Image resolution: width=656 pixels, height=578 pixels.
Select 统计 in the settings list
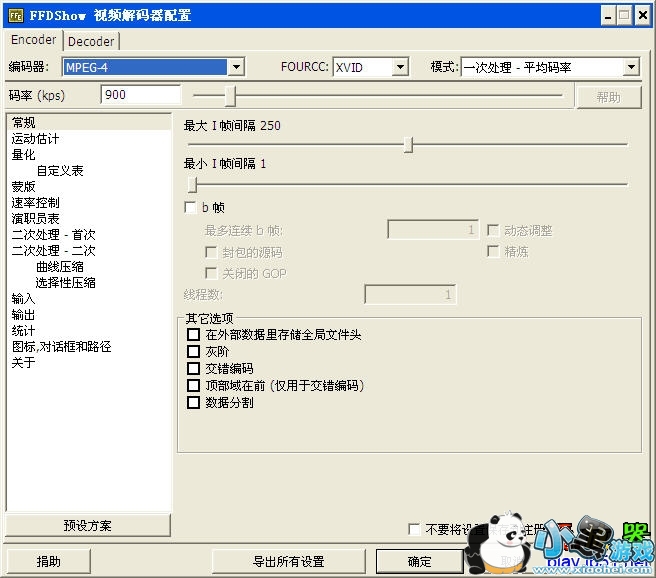click(x=23, y=330)
